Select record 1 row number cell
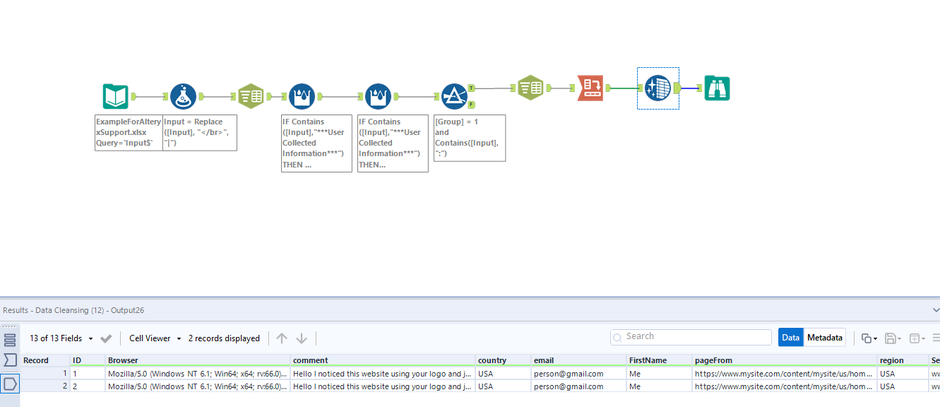 (45, 373)
